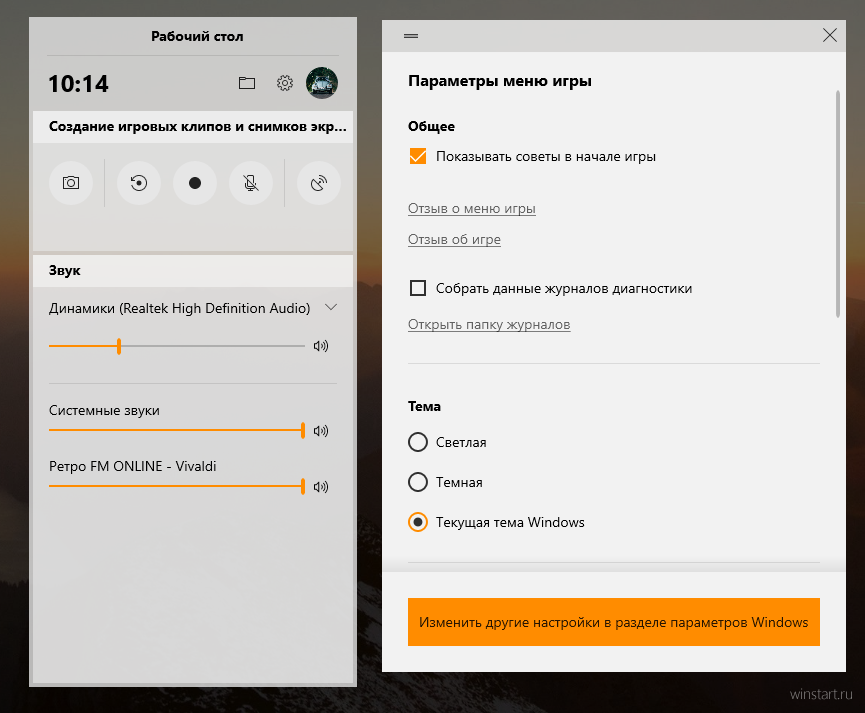Click the Создание игровых клипов section header
The width and height of the screenshot is (865, 713).
(193, 127)
